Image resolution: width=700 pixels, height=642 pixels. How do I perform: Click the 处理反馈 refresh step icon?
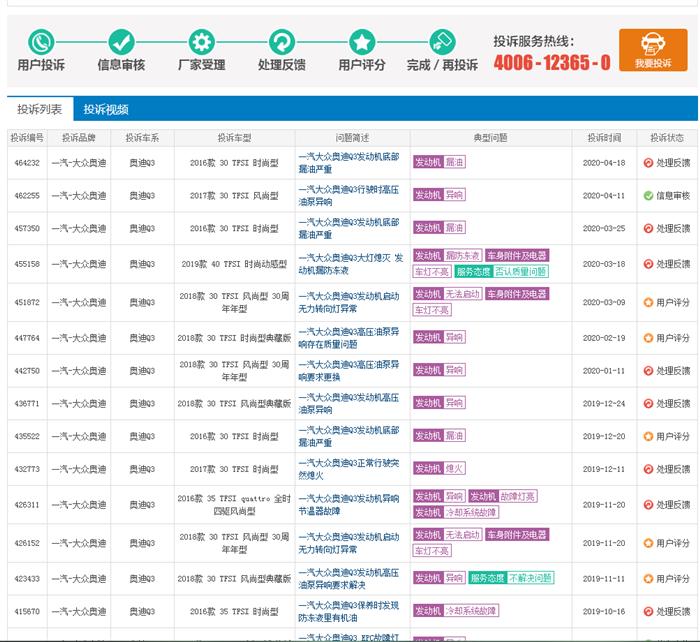[x=282, y=42]
